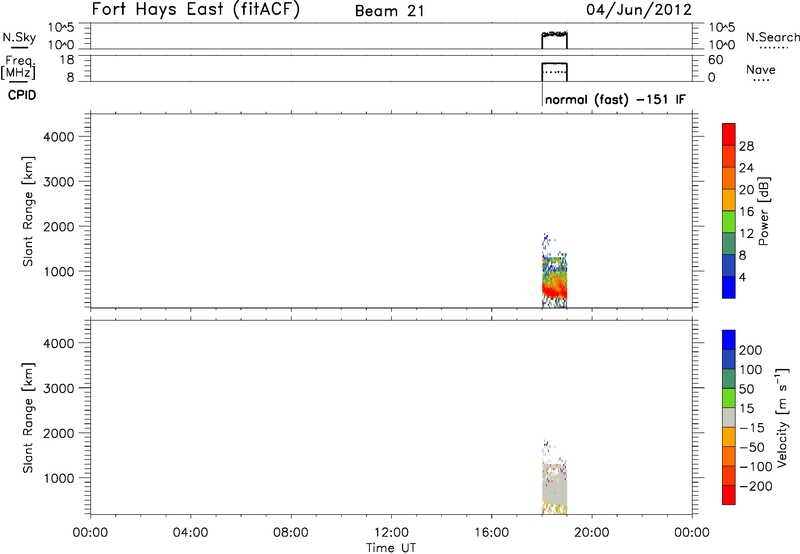The height and width of the screenshot is (554, 800).
Task: Select the teal Power segment between 8 and 12
Action: click(729, 244)
